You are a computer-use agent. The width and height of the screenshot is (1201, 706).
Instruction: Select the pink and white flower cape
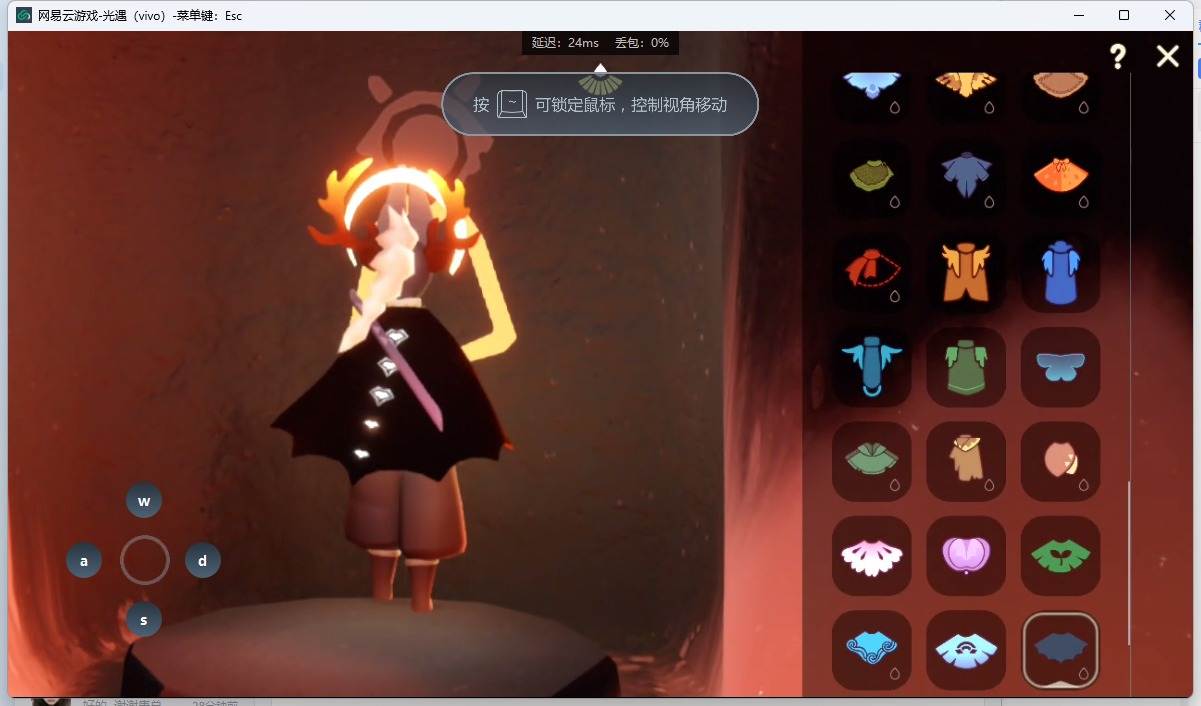pos(871,556)
